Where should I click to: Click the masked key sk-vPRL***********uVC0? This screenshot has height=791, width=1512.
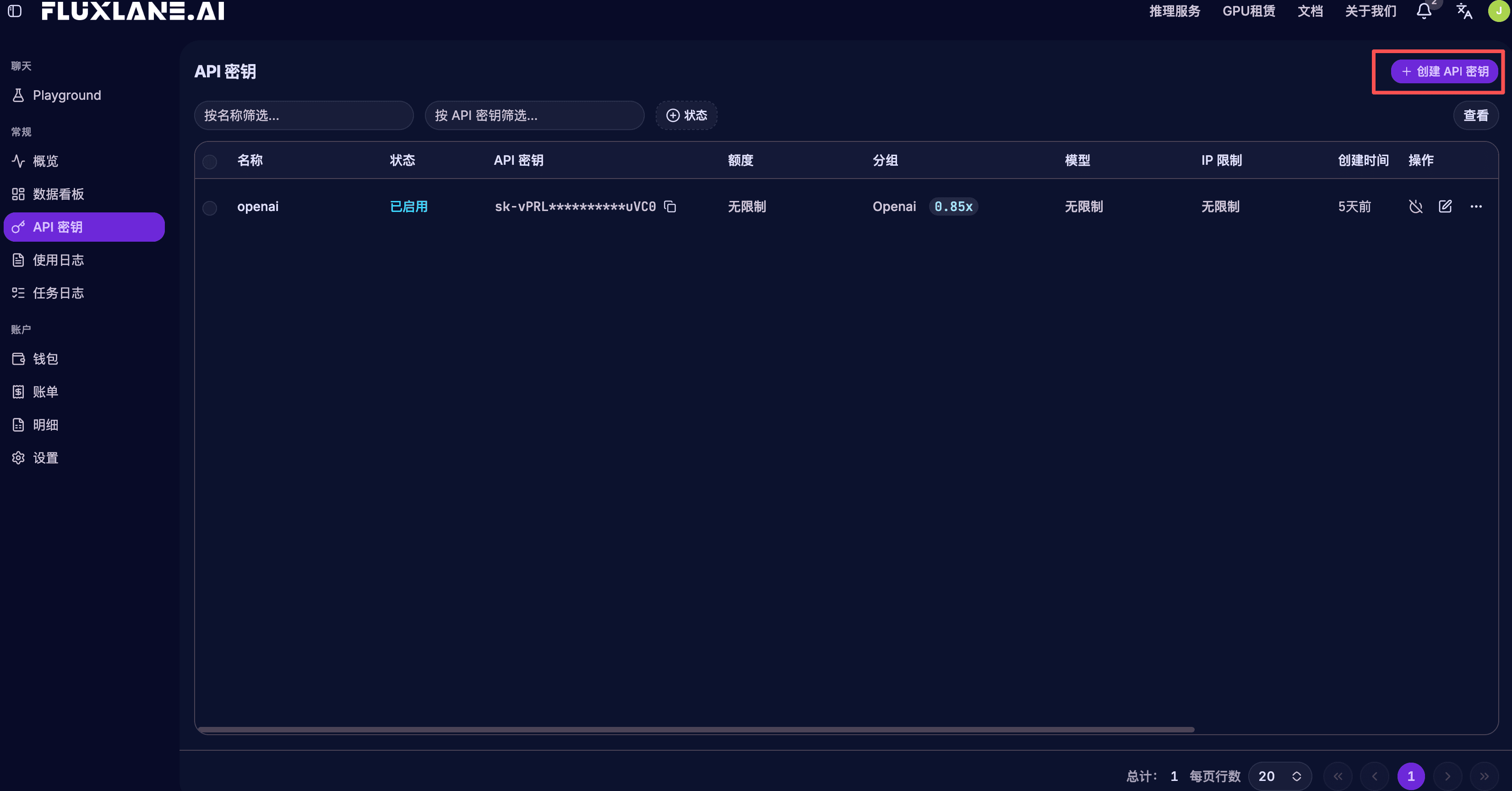tap(575, 206)
